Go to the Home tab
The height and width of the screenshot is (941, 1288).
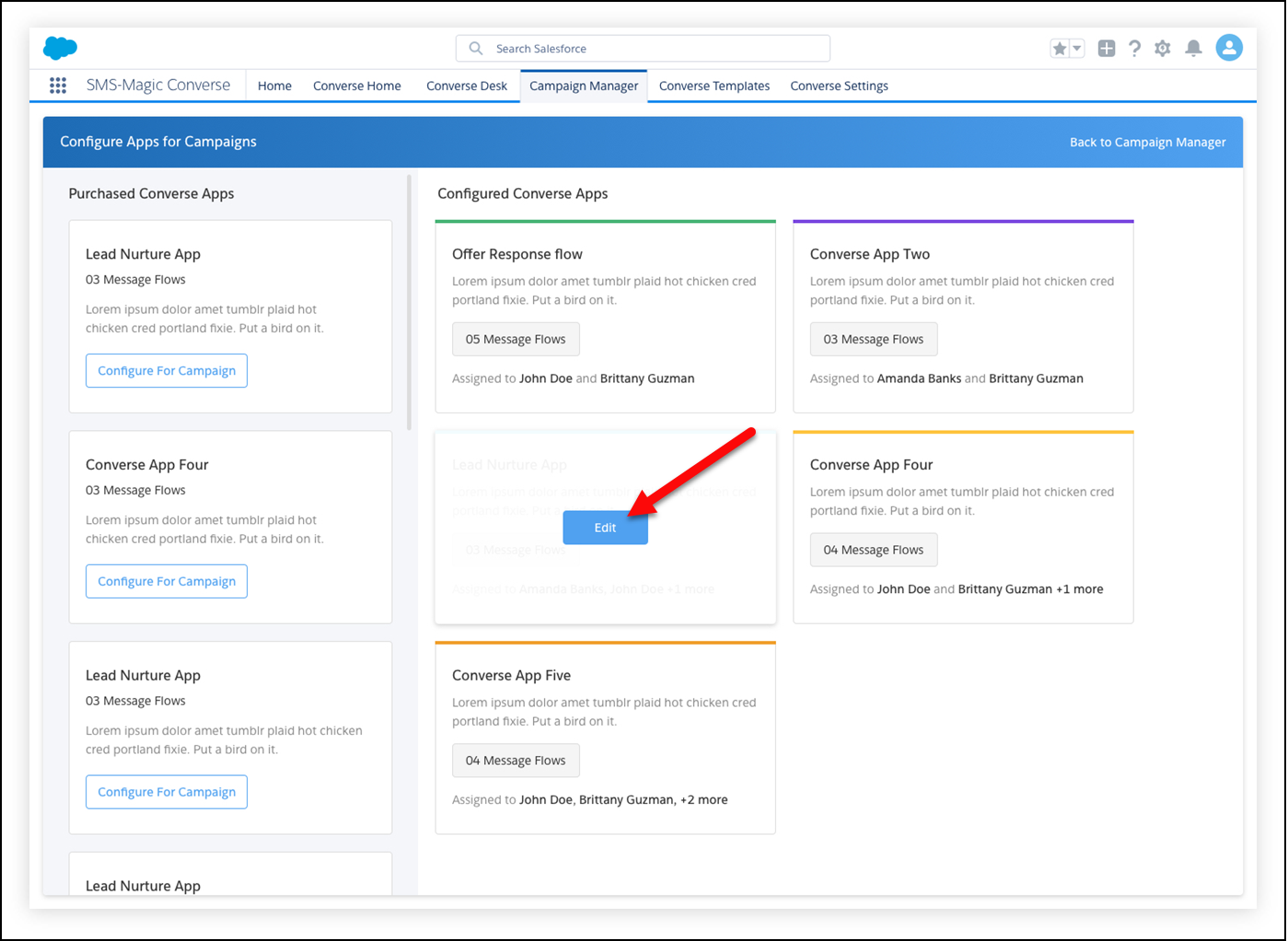point(274,87)
